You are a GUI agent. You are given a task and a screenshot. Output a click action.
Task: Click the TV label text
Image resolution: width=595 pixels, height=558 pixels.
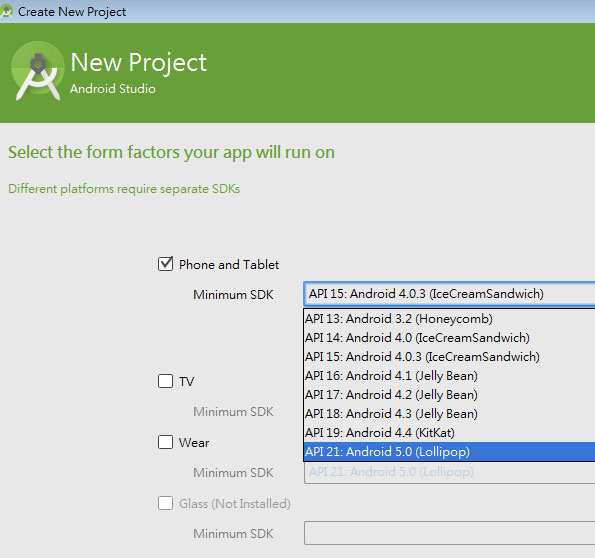click(x=186, y=381)
